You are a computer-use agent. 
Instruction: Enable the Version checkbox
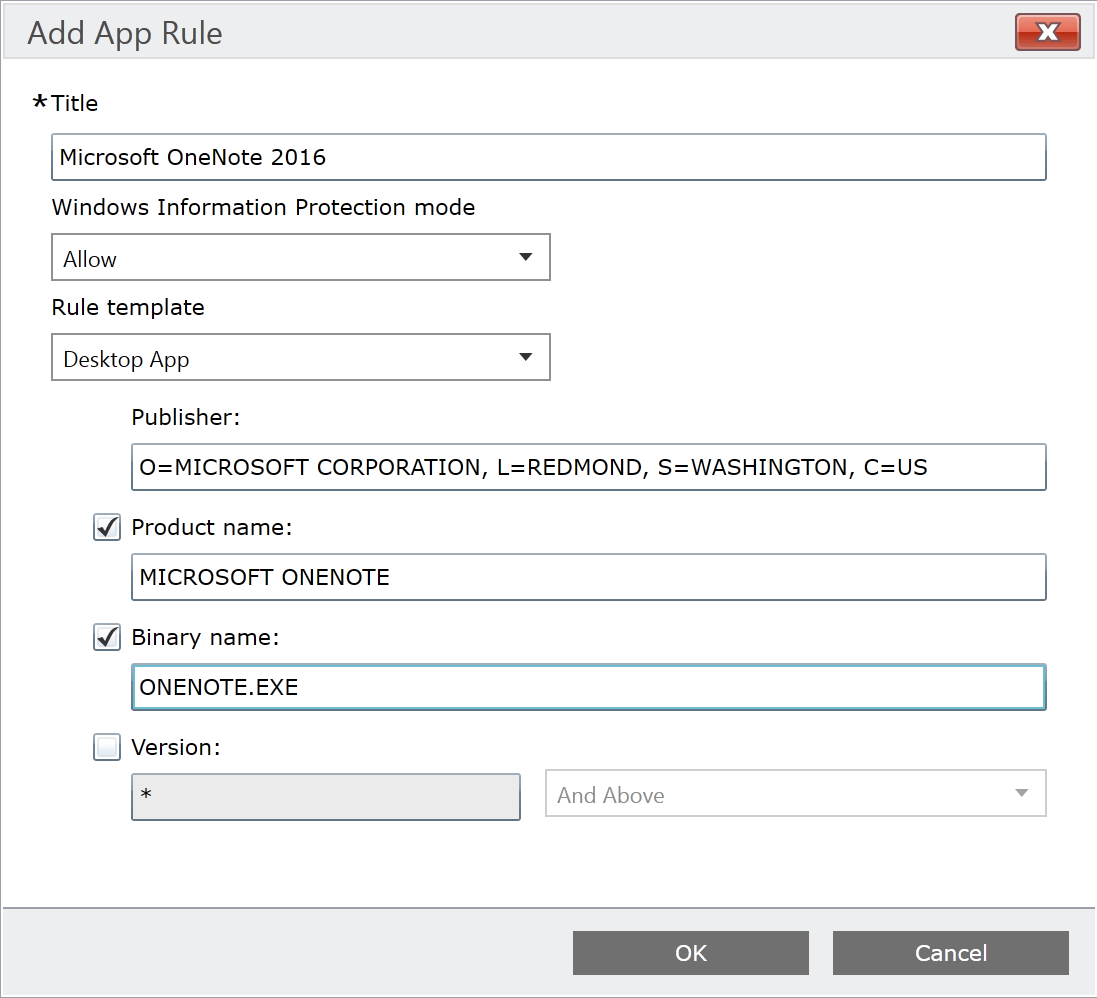coord(106,747)
